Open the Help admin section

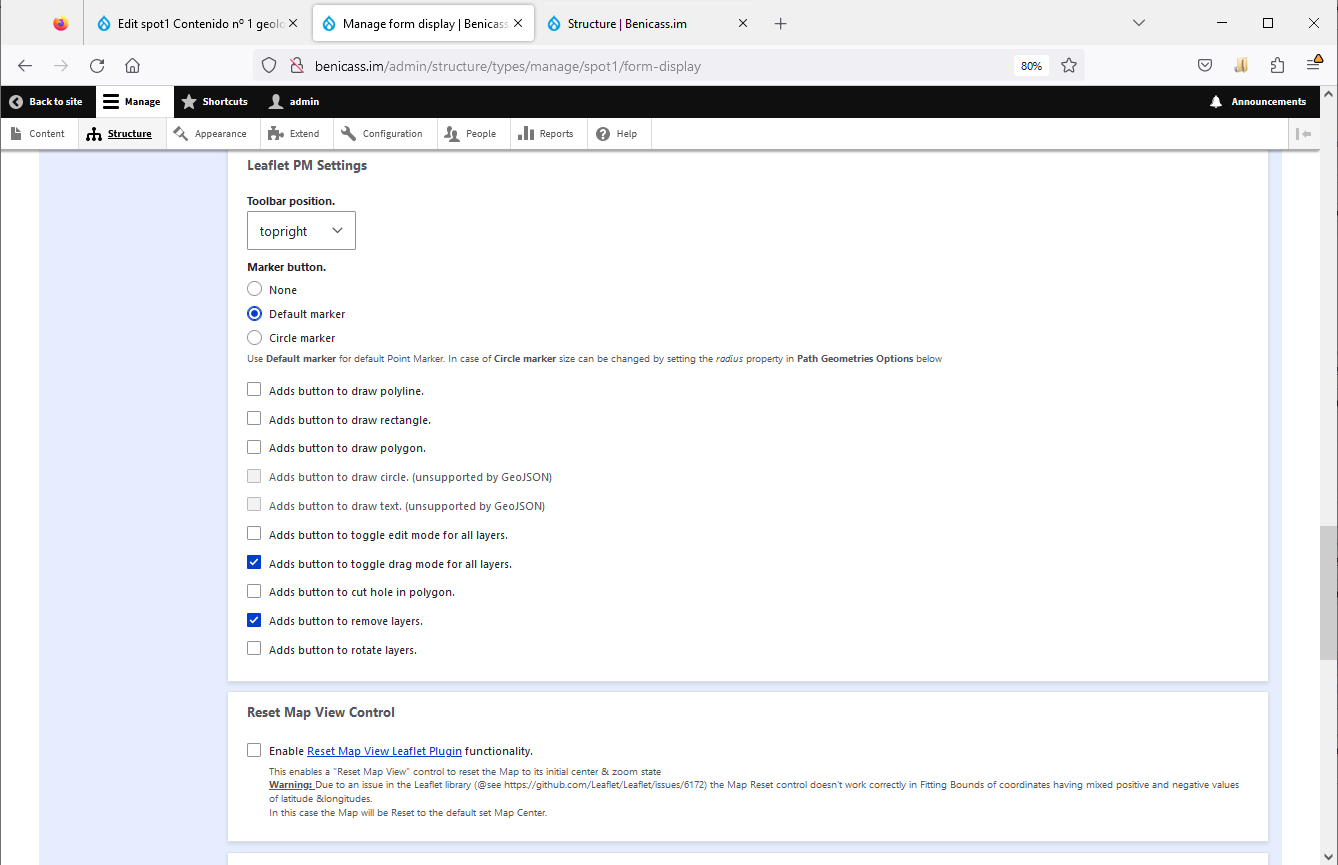pyautogui.click(x=617, y=134)
